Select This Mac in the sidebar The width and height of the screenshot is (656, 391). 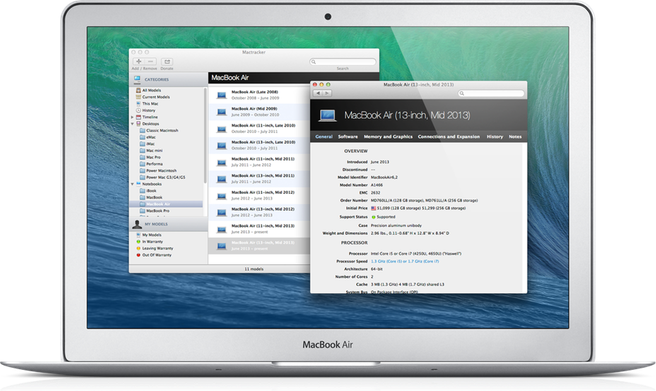point(147,104)
